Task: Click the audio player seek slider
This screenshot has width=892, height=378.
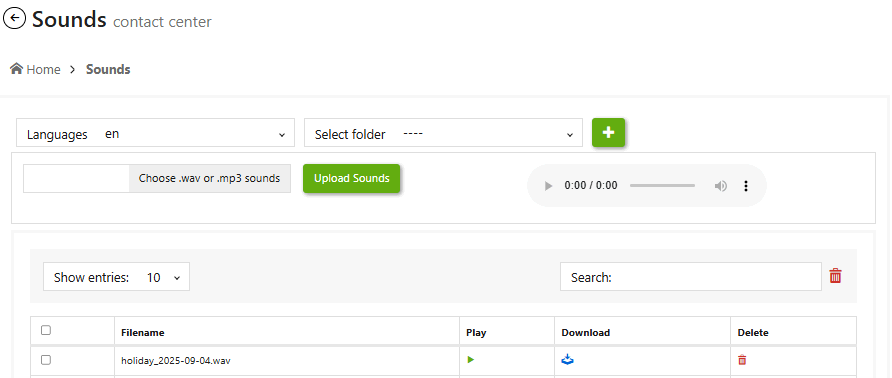Action: [662, 186]
